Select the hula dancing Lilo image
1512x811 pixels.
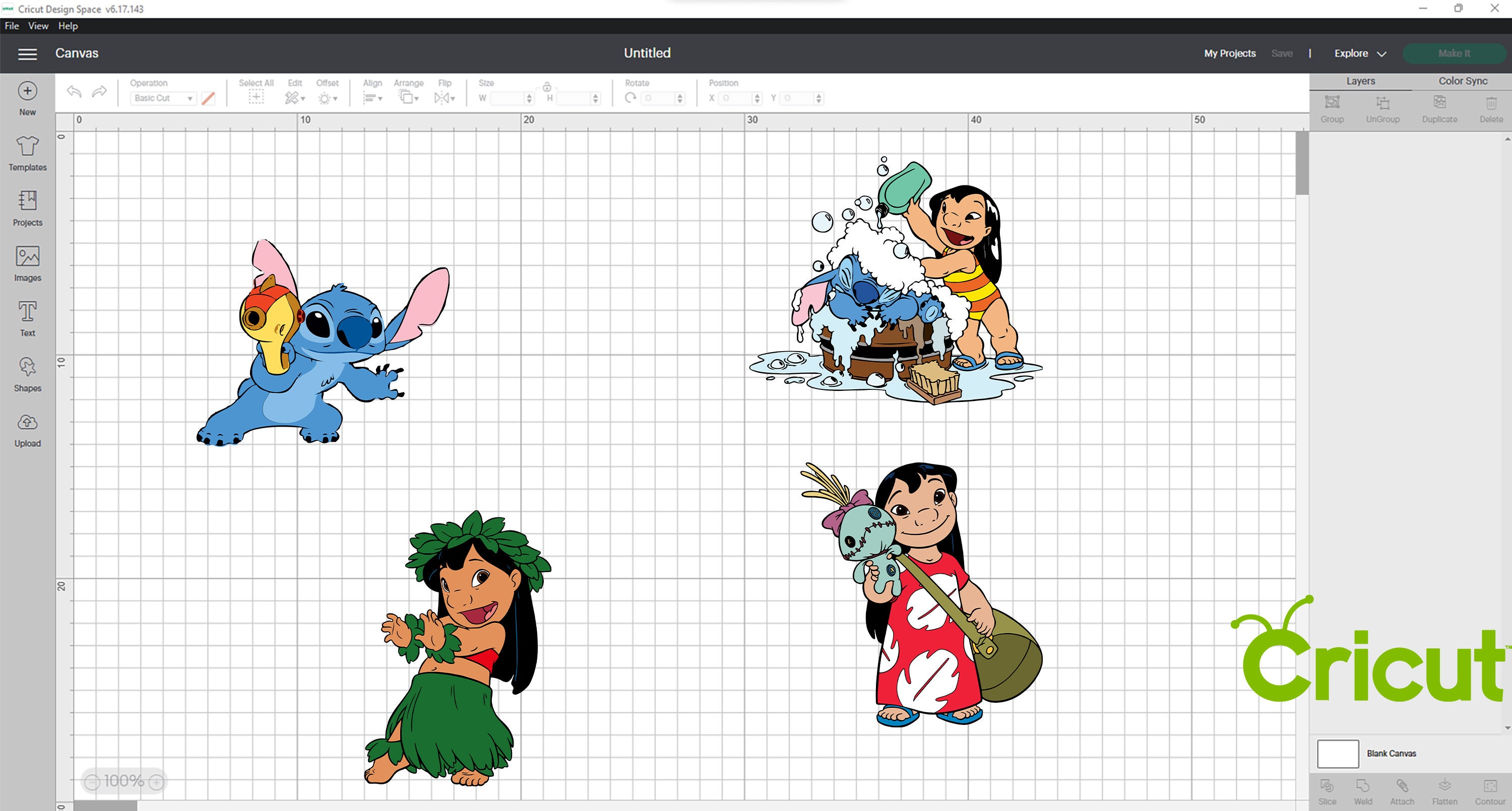pyautogui.click(x=458, y=648)
